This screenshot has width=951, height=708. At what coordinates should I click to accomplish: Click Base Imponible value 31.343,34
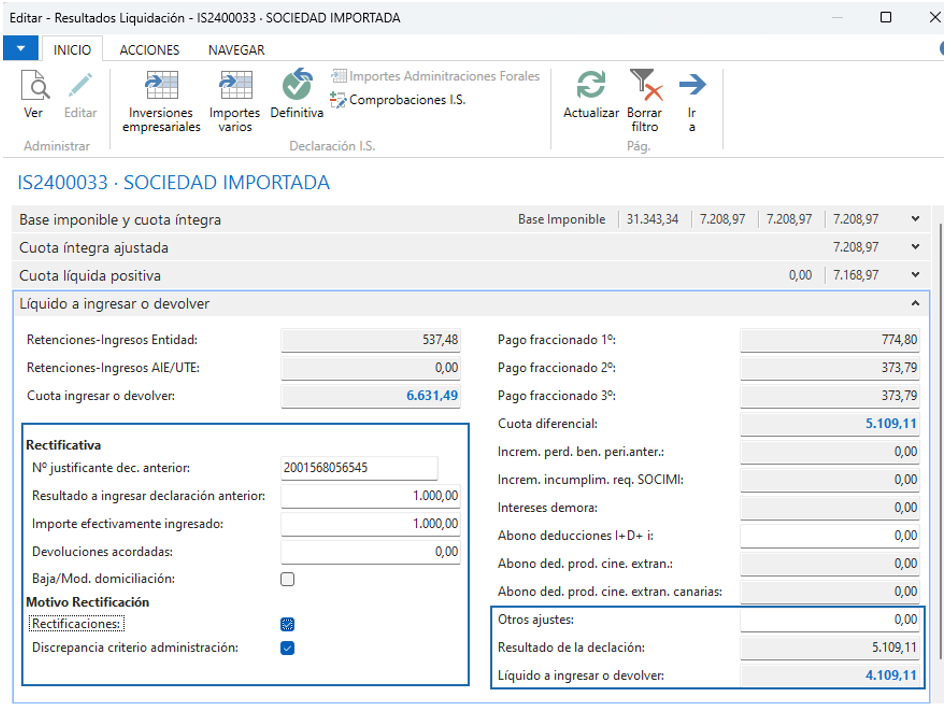pos(653,219)
